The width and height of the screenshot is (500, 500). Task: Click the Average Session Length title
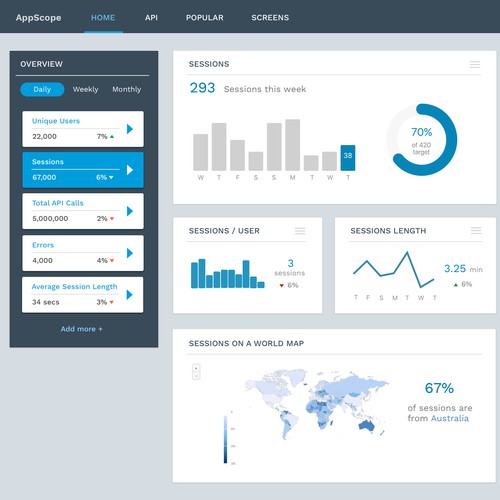pos(74,287)
